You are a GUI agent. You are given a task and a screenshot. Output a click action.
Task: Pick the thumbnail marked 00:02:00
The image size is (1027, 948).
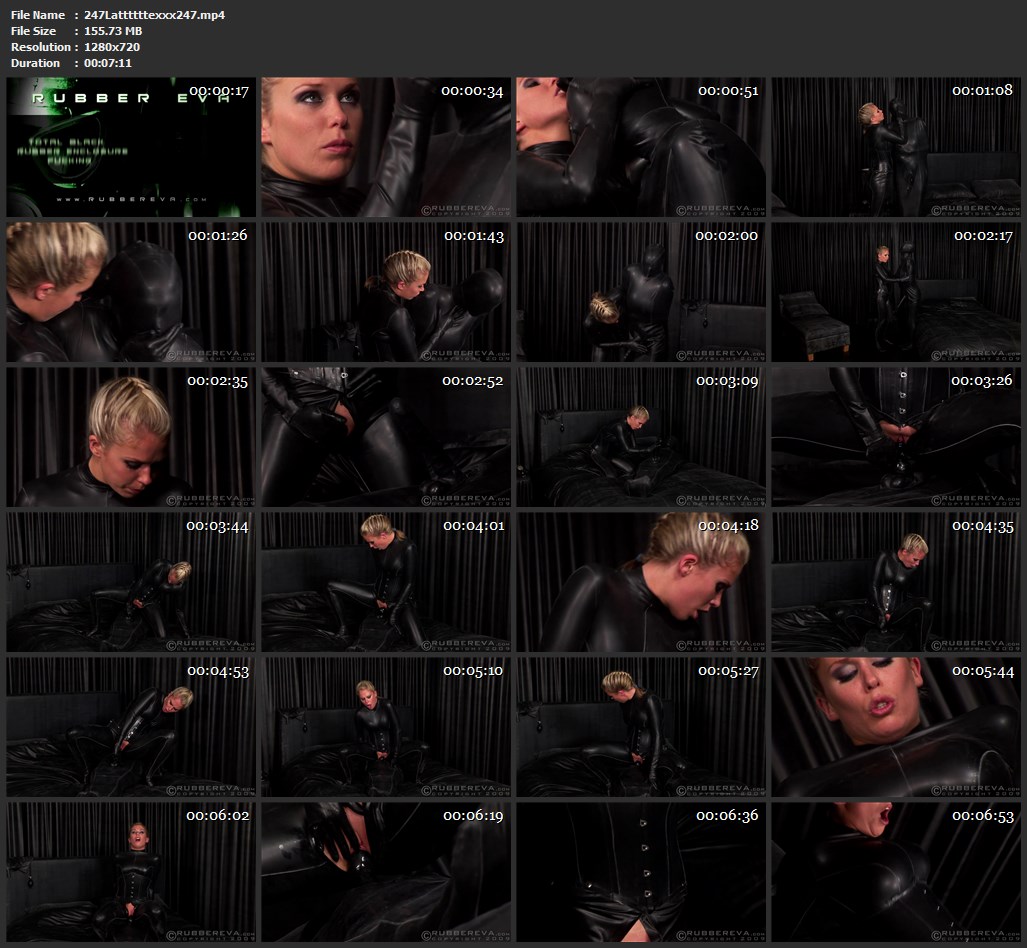pyautogui.click(x=641, y=292)
